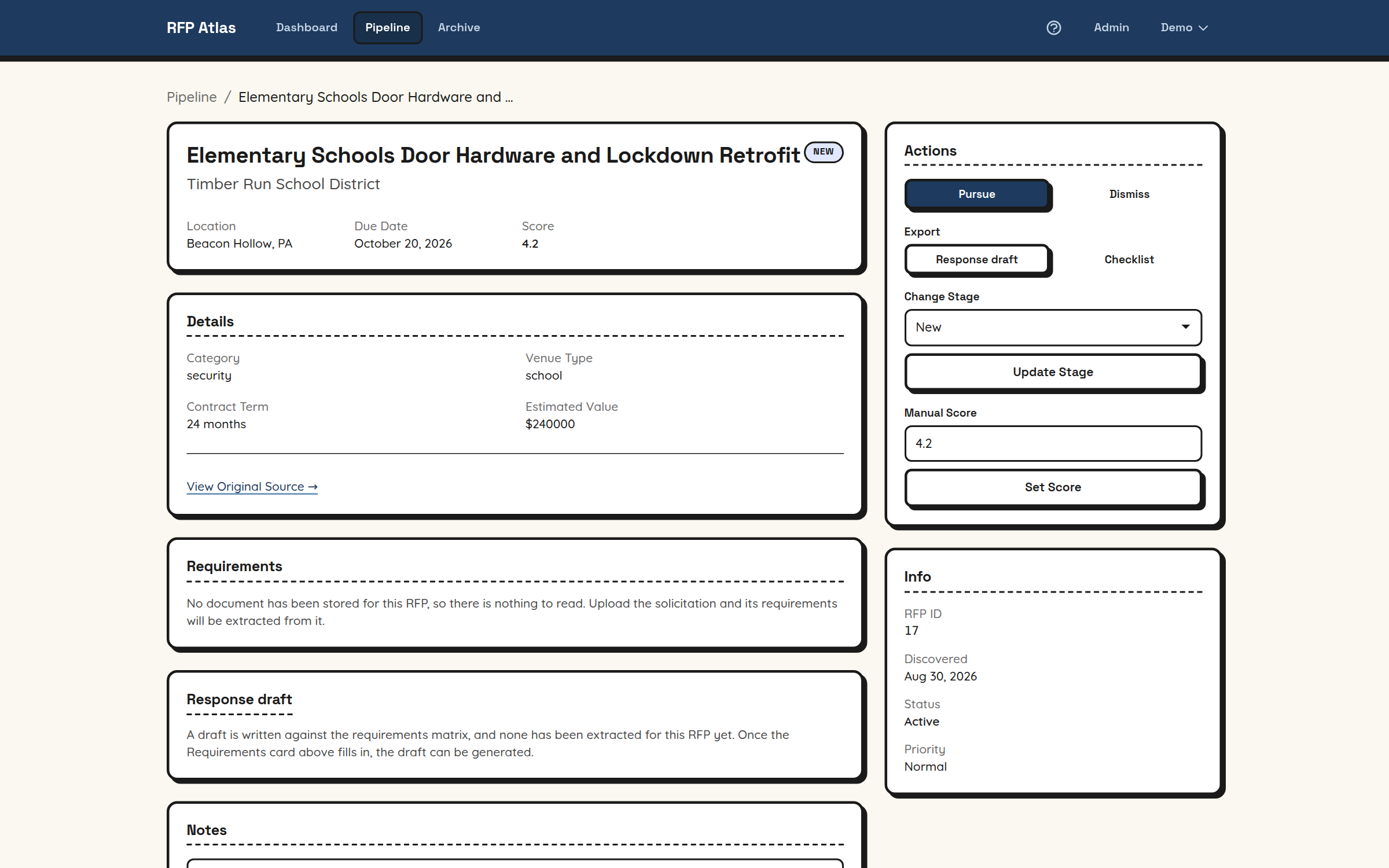Expand the Demo account menu
1389x868 pixels.
[1184, 28]
